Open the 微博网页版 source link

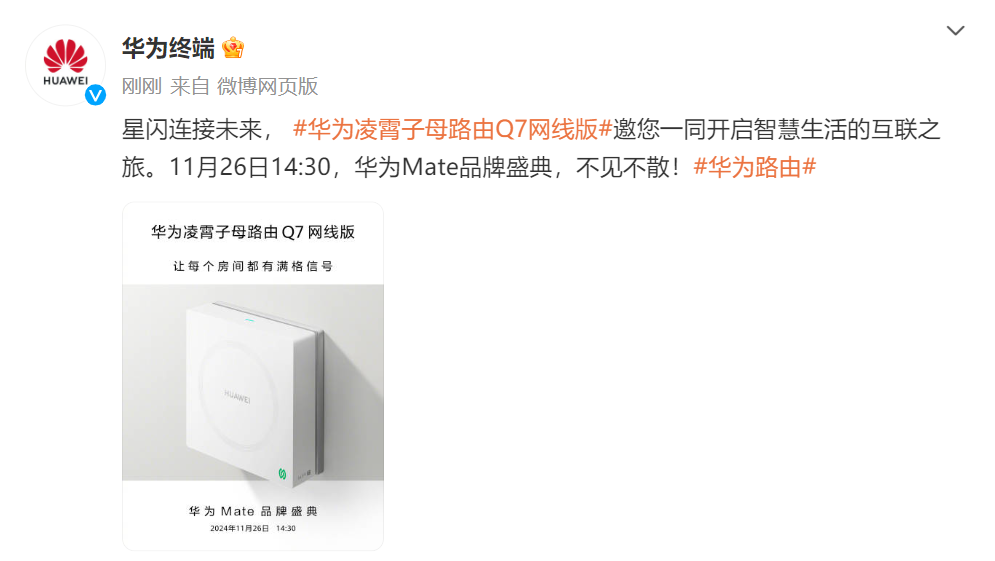(x=267, y=86)
